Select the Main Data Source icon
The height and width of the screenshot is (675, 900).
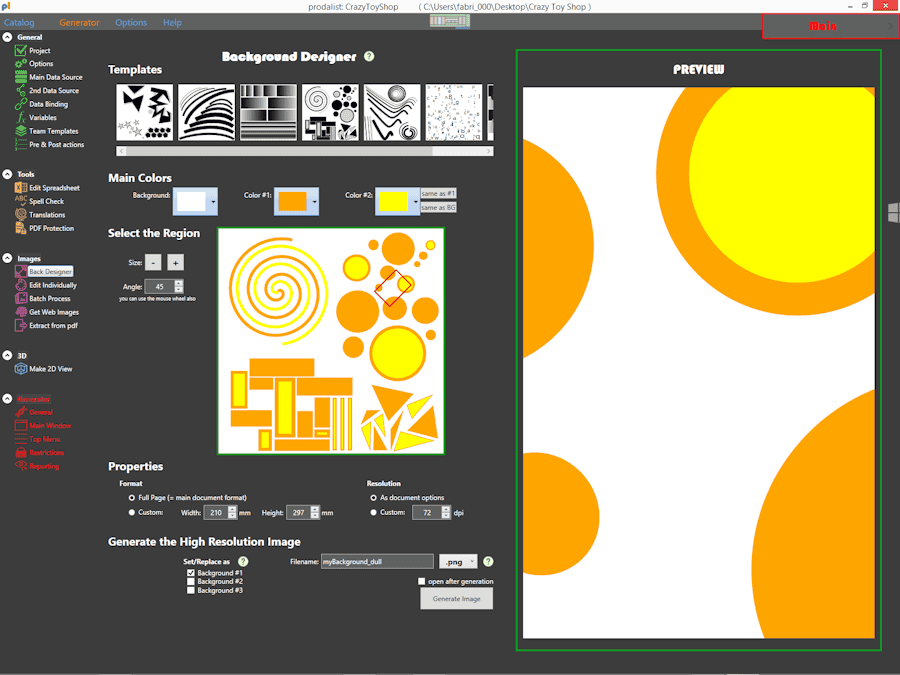pyautogui.click(x=21, y=77)
